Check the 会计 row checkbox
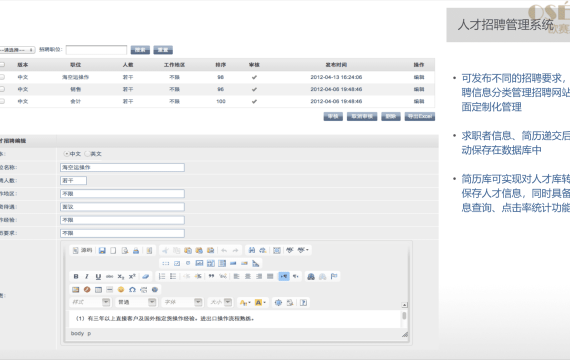The width and height of the screenshot is (570, 360). [x=2, y=101]
